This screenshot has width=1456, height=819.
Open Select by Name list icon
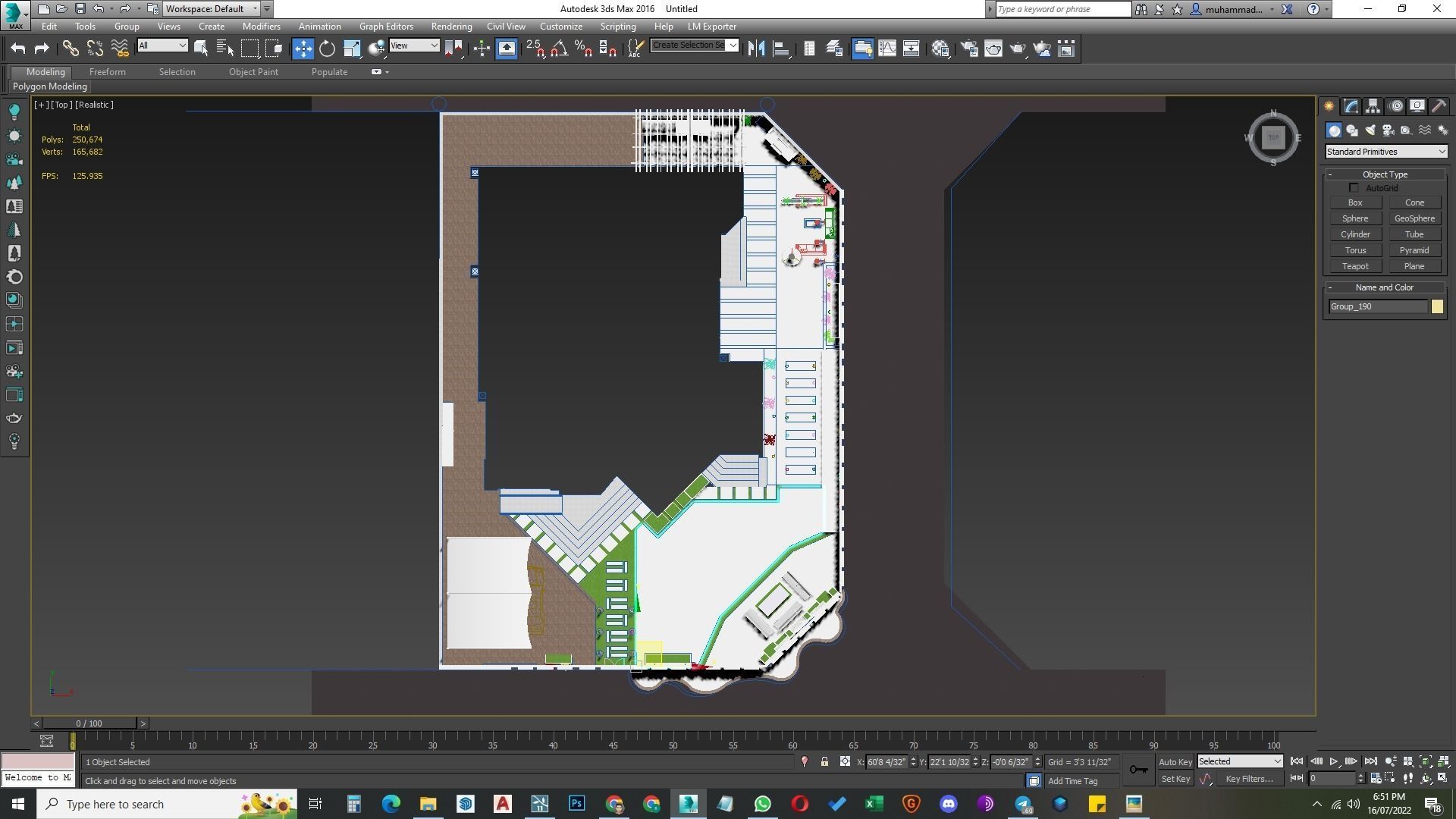point(225,49)
